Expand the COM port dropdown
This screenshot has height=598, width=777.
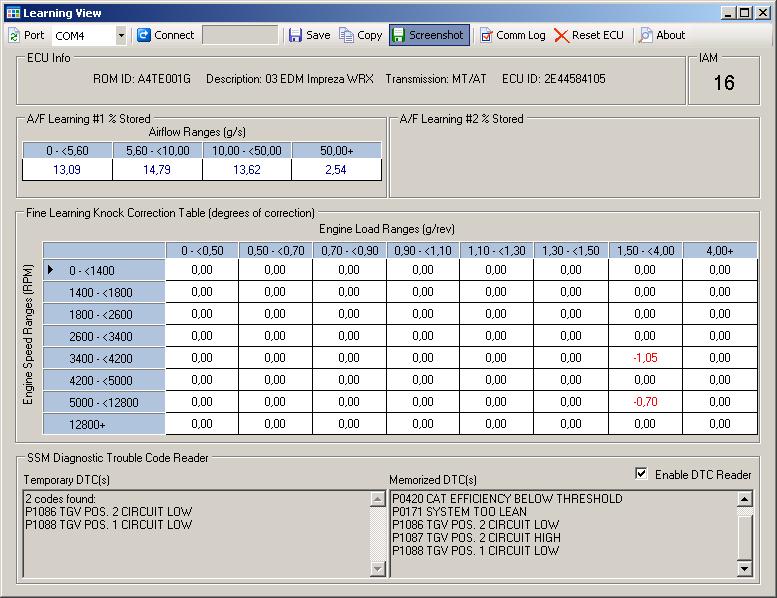pyautogui.click(x=121, y=35)
